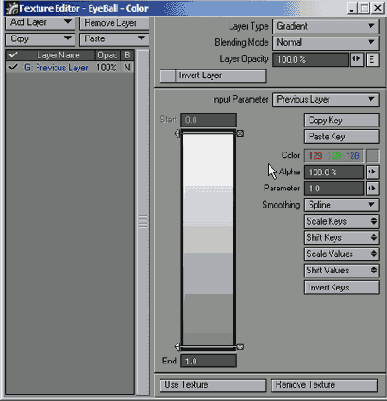Screen dimensions: 387x401
Task: Expand the Smoothing Spline dropdown
Action: (342, 205)
